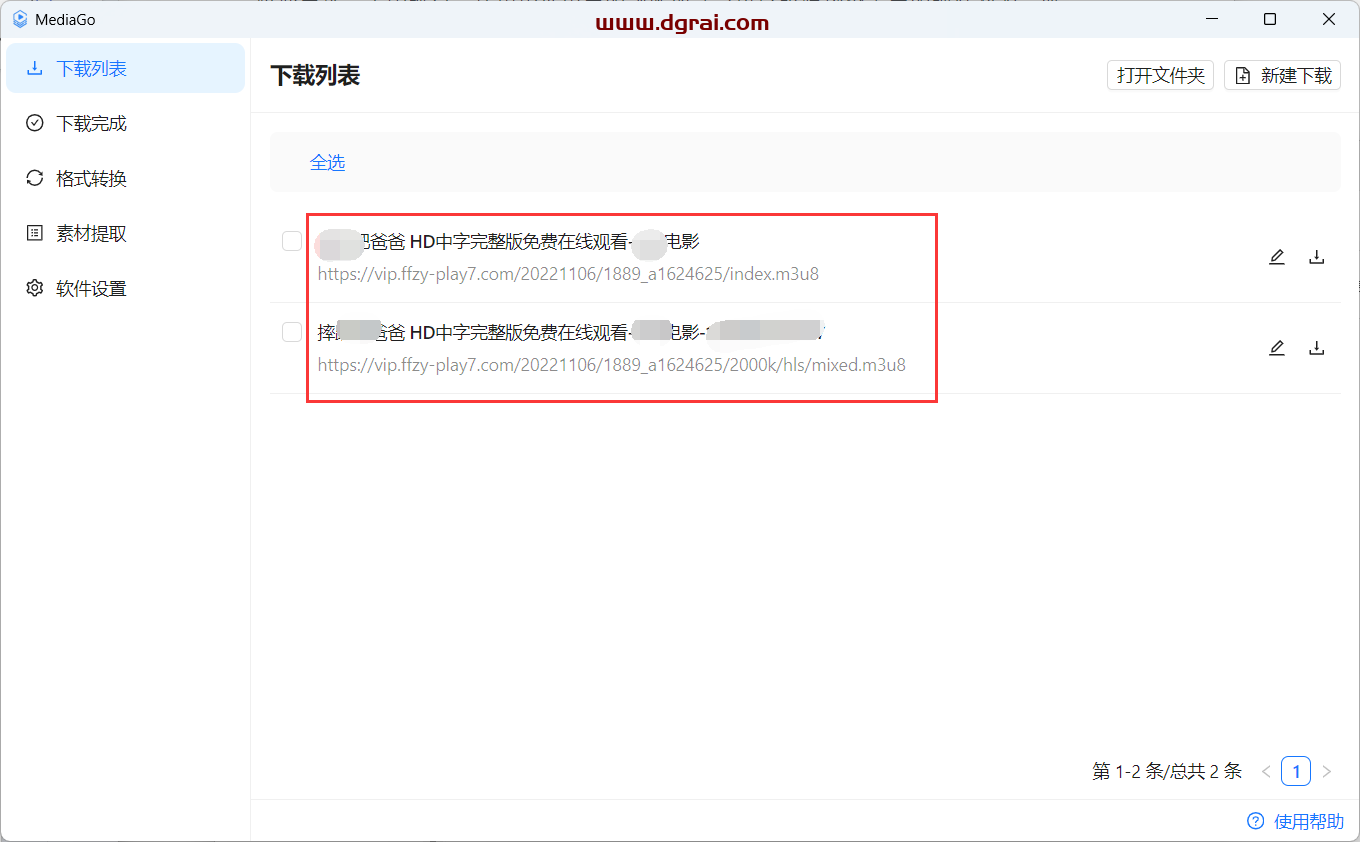The image size is (1360, 842).
Task: Tick checkbox for index.m3u8 download item
Action: (x=292, y=241)
